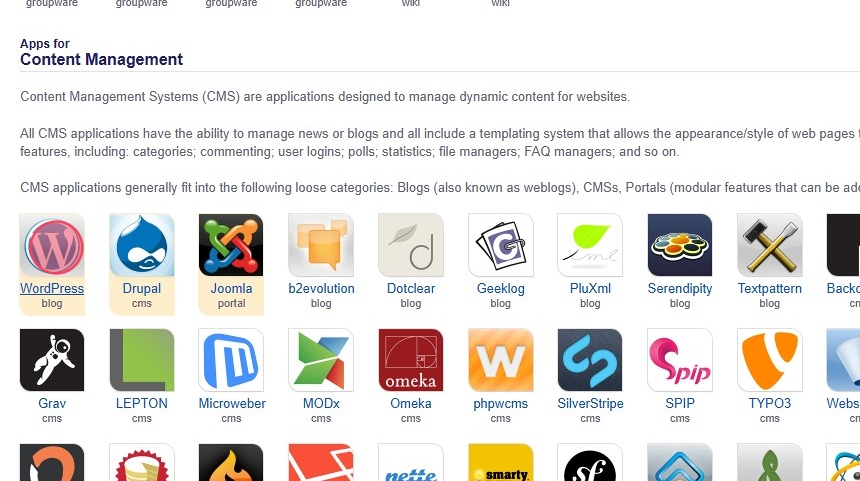The height and width of the screenshot is (481, 860).
Task: Click the Serendipity flower icon
Action: [680, 245]
